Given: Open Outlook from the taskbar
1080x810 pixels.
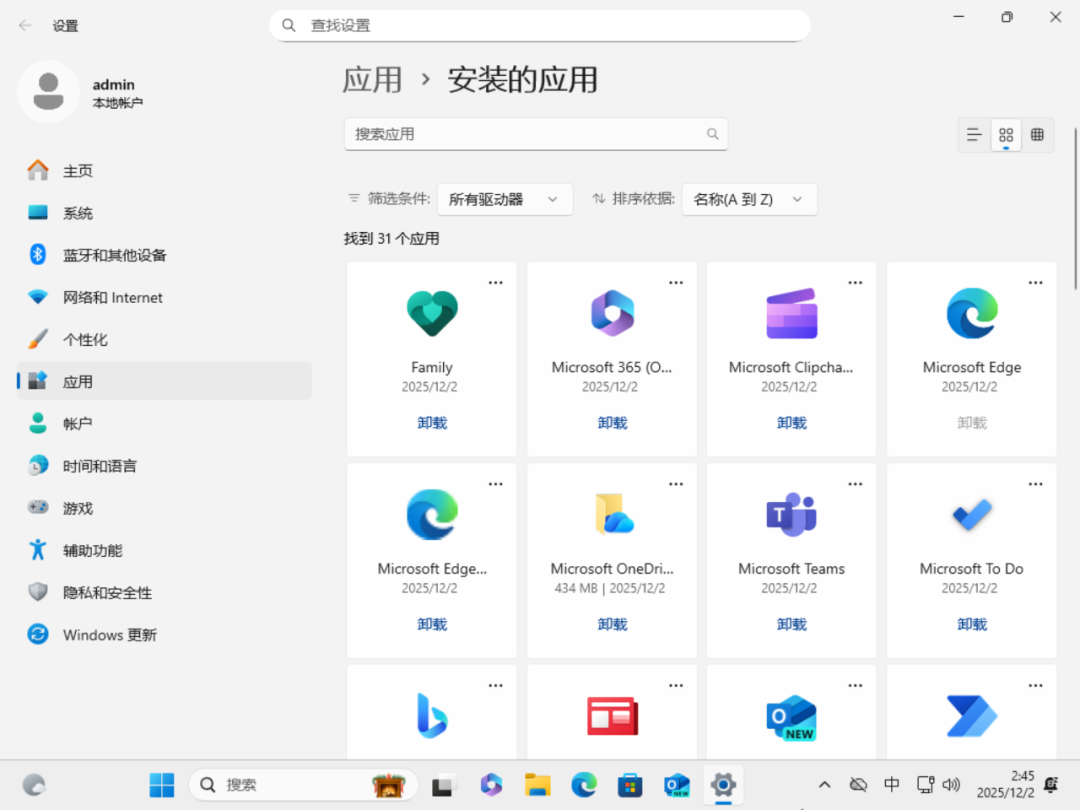Looking at the screenshot, I should 676,785.
